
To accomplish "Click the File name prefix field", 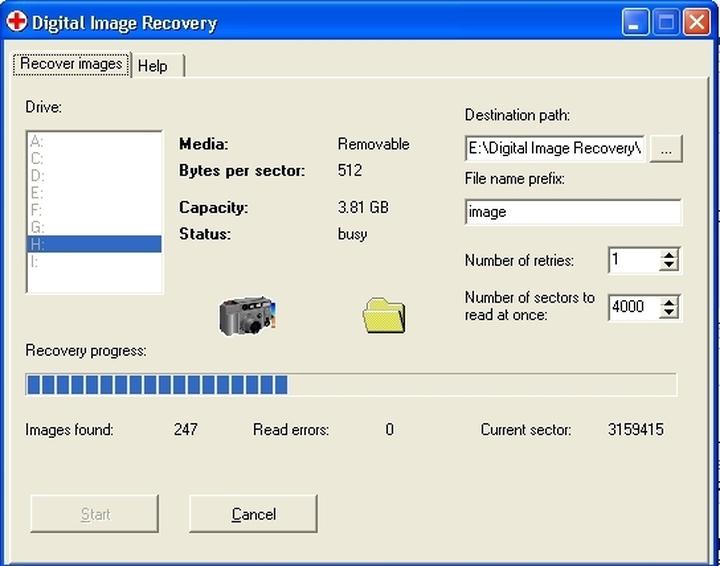I will 573,212.
